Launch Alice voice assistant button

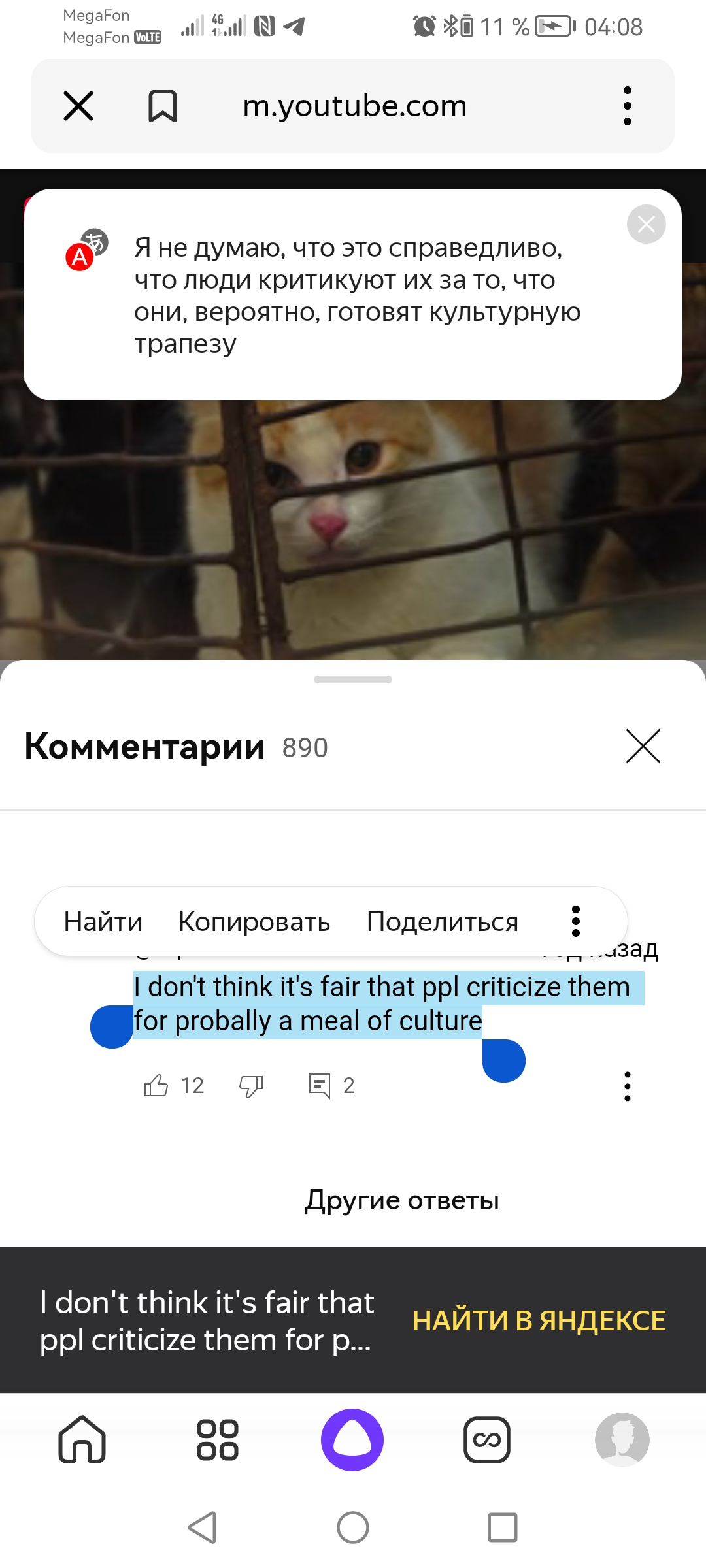(352, 1439)
